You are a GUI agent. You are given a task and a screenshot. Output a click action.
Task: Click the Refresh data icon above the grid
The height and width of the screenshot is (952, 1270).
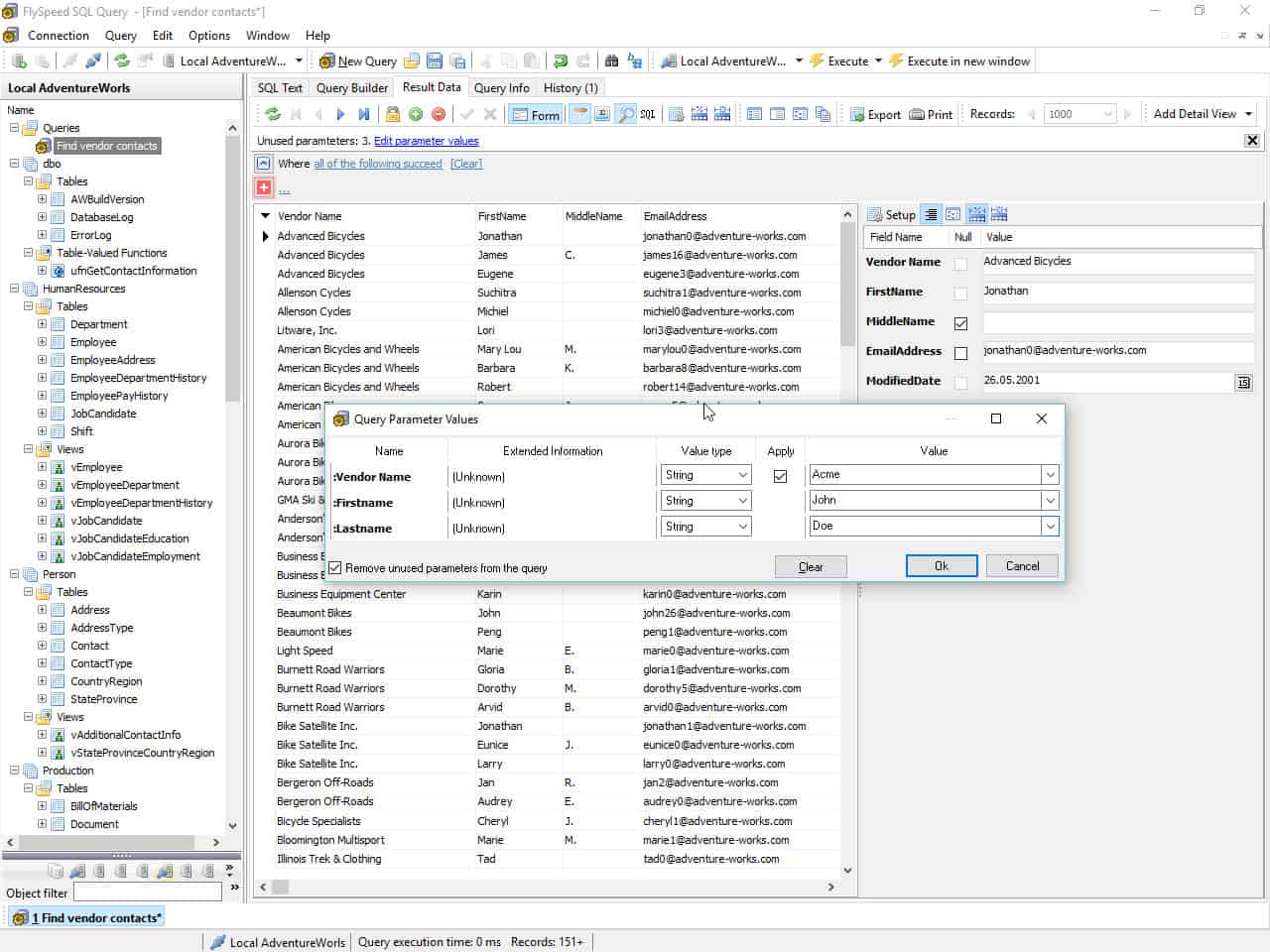click(x=273, y=113)
